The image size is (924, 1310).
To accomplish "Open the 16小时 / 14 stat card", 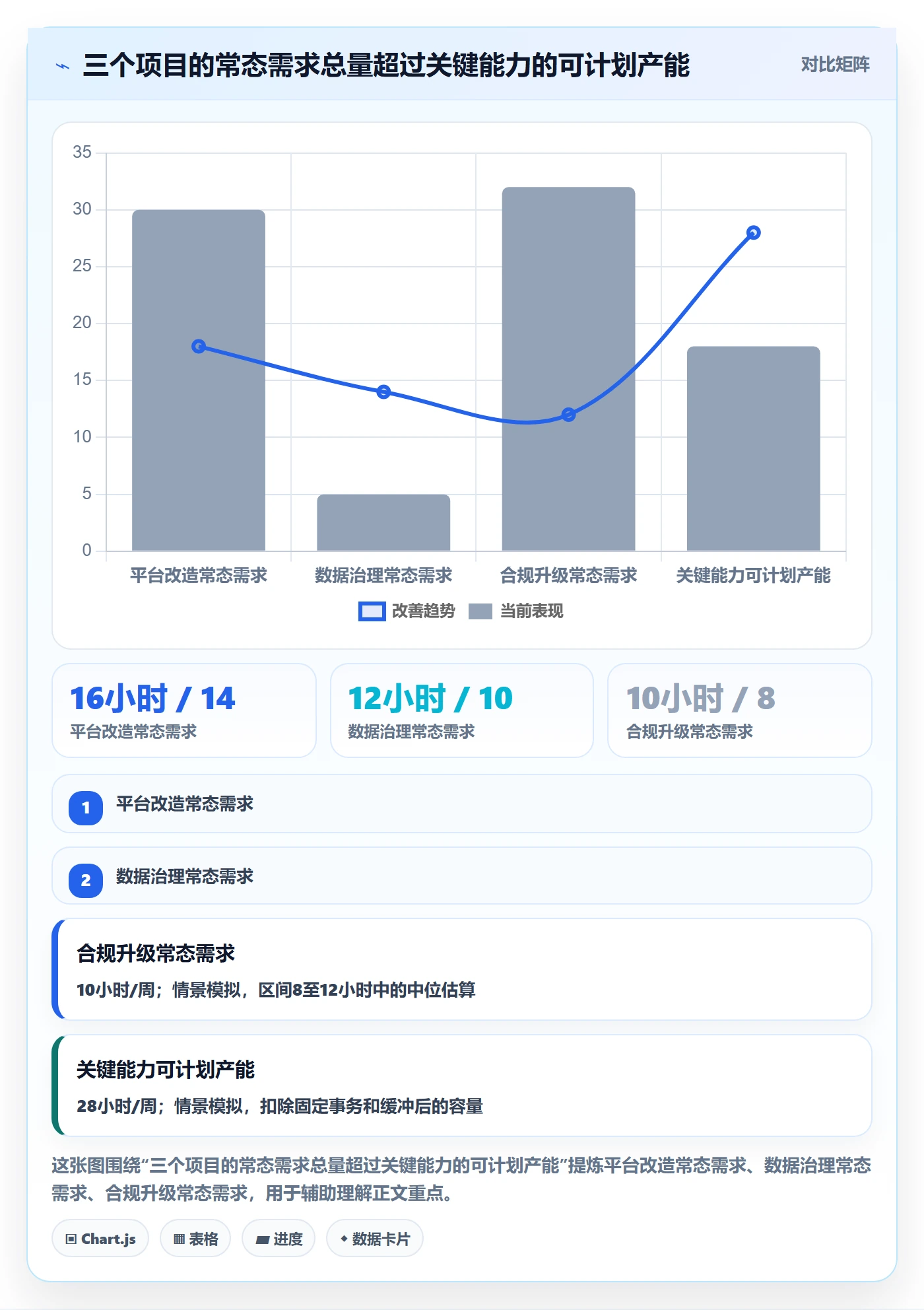I will (x=184, y=710).
